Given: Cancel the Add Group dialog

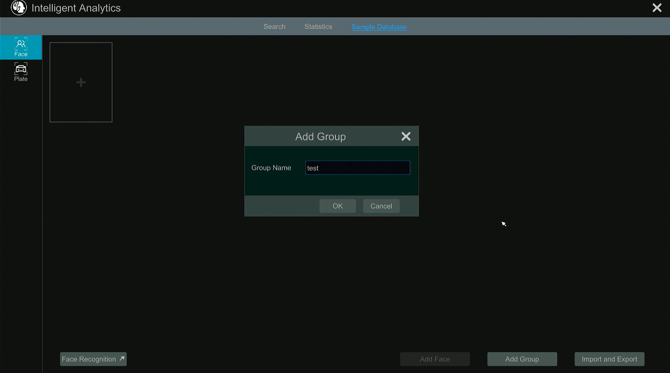Looking at the screenshot, I should [381, 206].
